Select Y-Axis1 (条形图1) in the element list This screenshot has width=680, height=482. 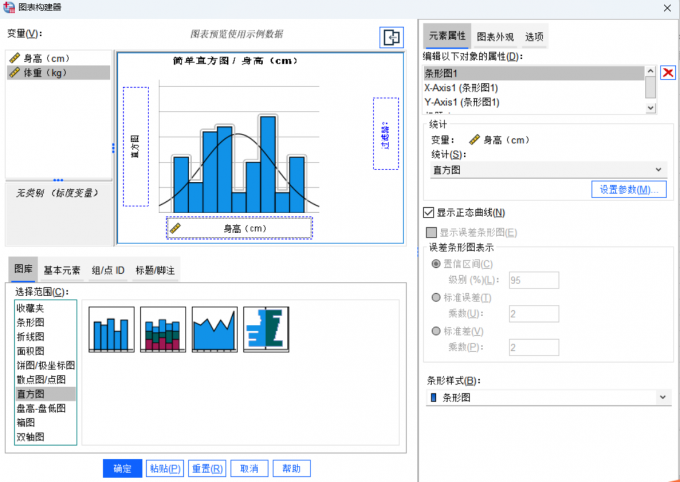(534, 102)
